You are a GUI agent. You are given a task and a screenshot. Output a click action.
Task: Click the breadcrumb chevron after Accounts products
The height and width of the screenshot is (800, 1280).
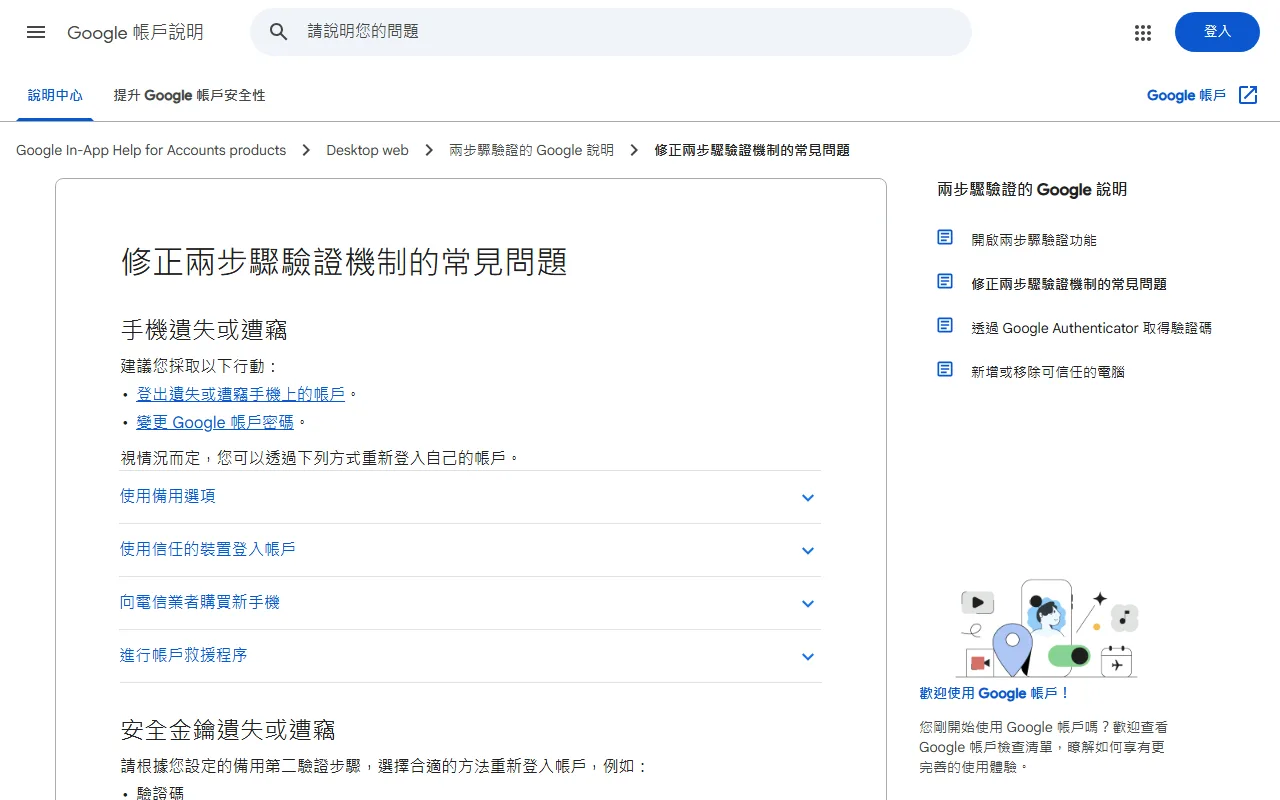pyautogui.click(x=306, y=150)
